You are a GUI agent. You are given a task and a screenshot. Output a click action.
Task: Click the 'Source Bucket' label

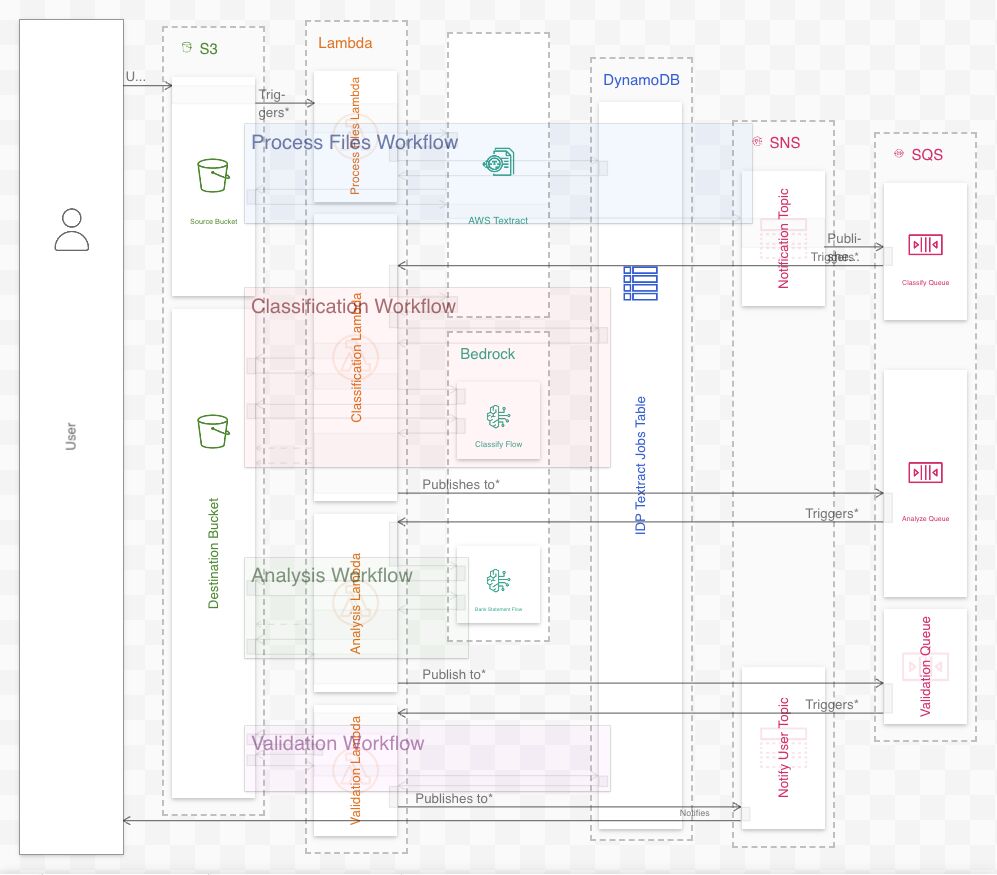(x=213, y=221)
